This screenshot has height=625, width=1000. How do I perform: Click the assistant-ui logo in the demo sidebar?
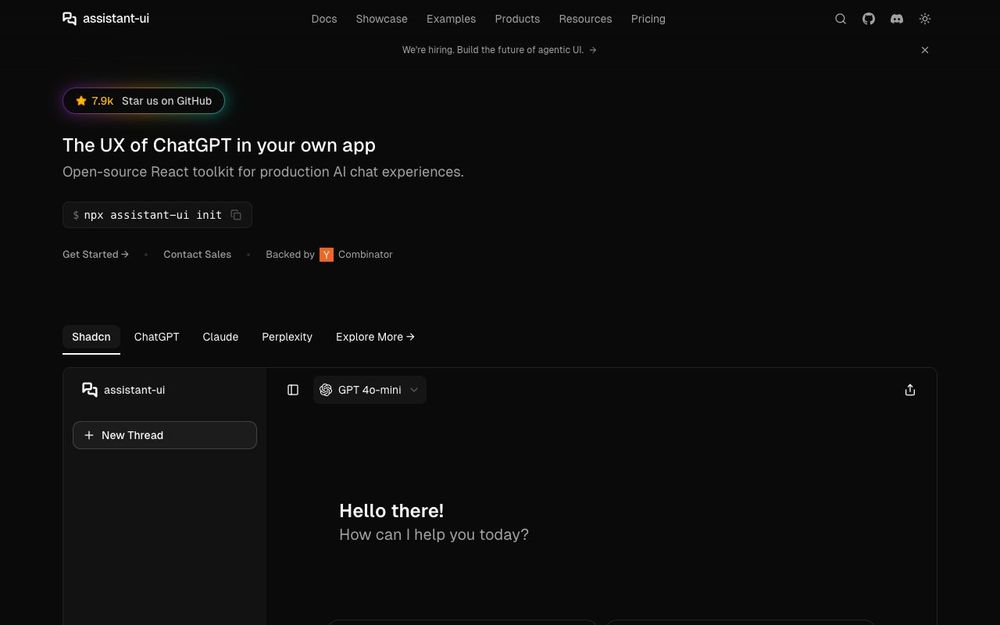pos(124,390)
